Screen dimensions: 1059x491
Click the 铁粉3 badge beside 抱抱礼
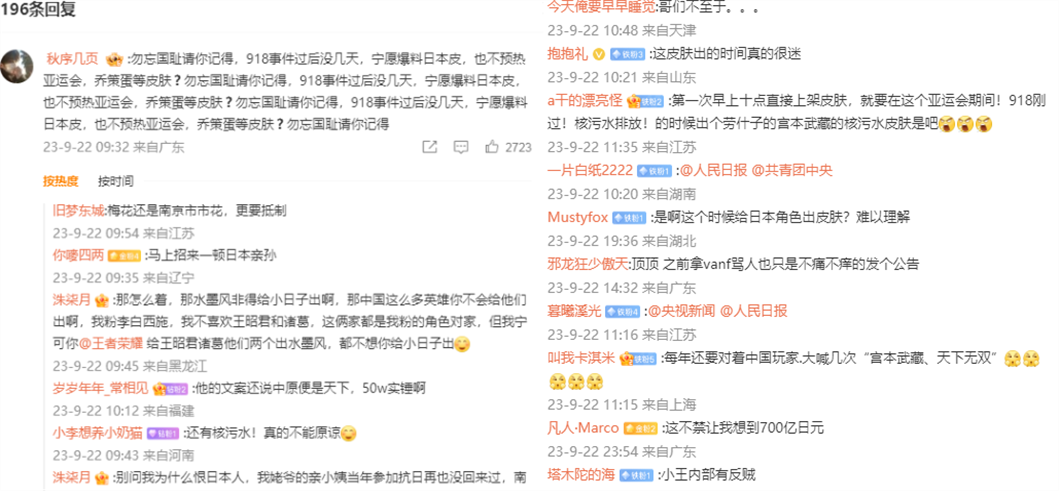tap(627, 54)
